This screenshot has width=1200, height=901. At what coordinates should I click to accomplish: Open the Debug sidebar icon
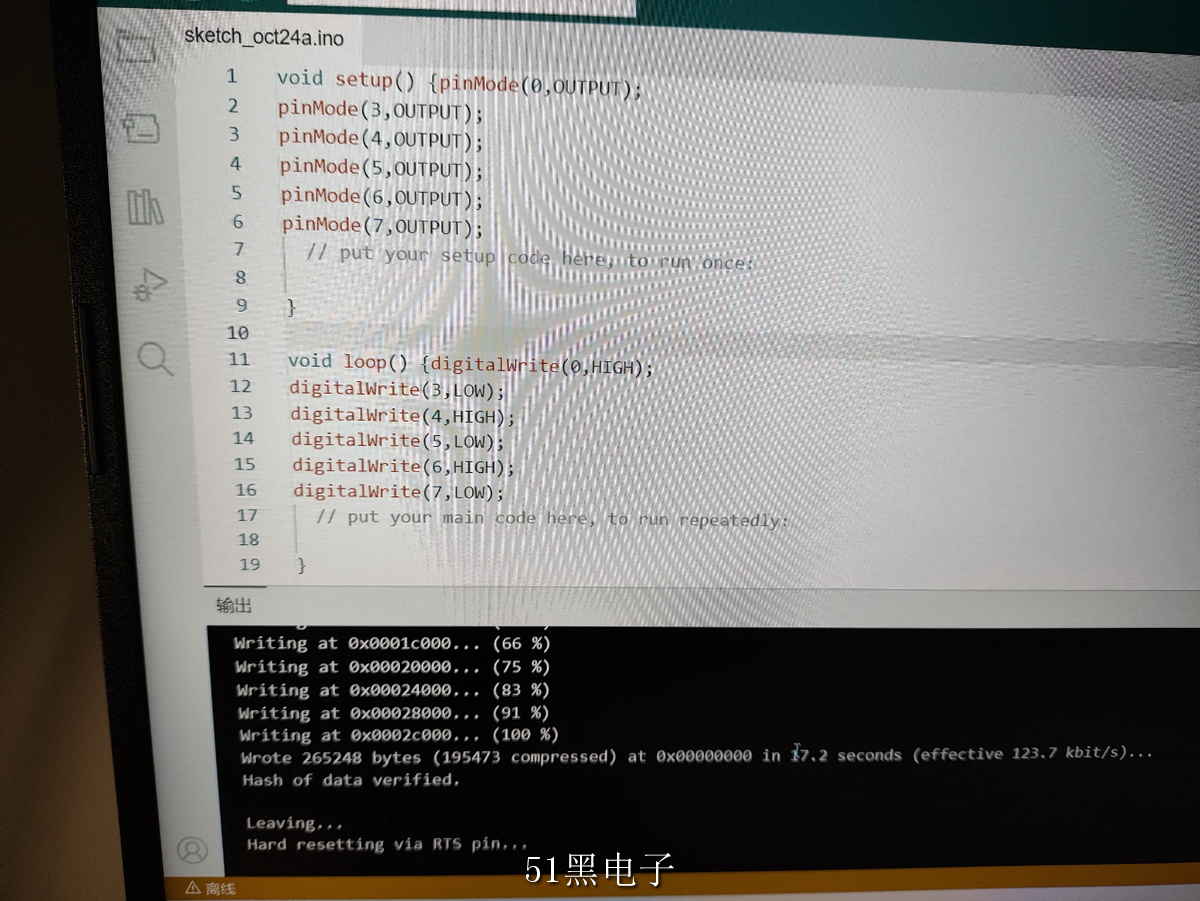tap(150, 284)
